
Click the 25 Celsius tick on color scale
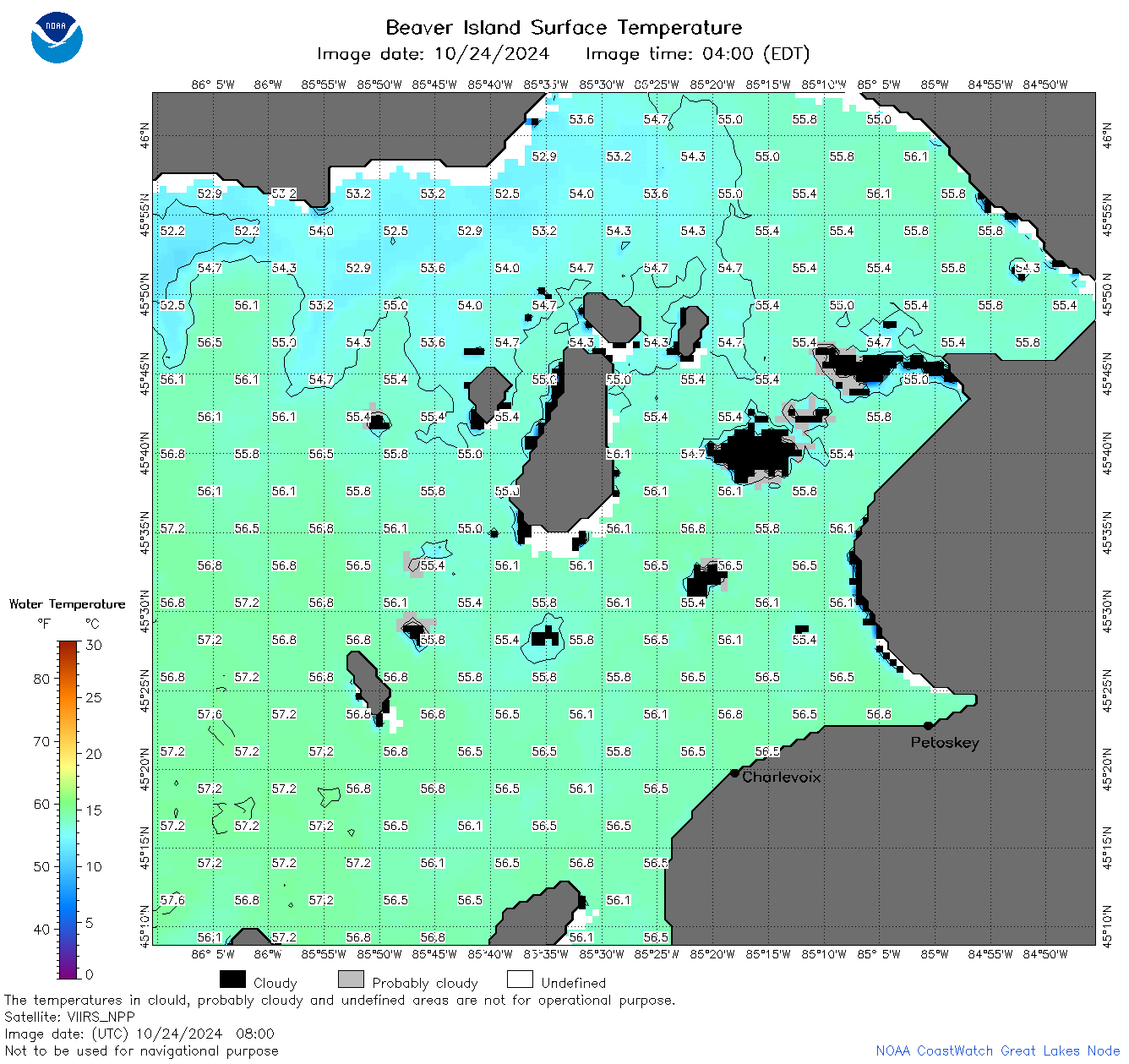[x=93, y=697]
